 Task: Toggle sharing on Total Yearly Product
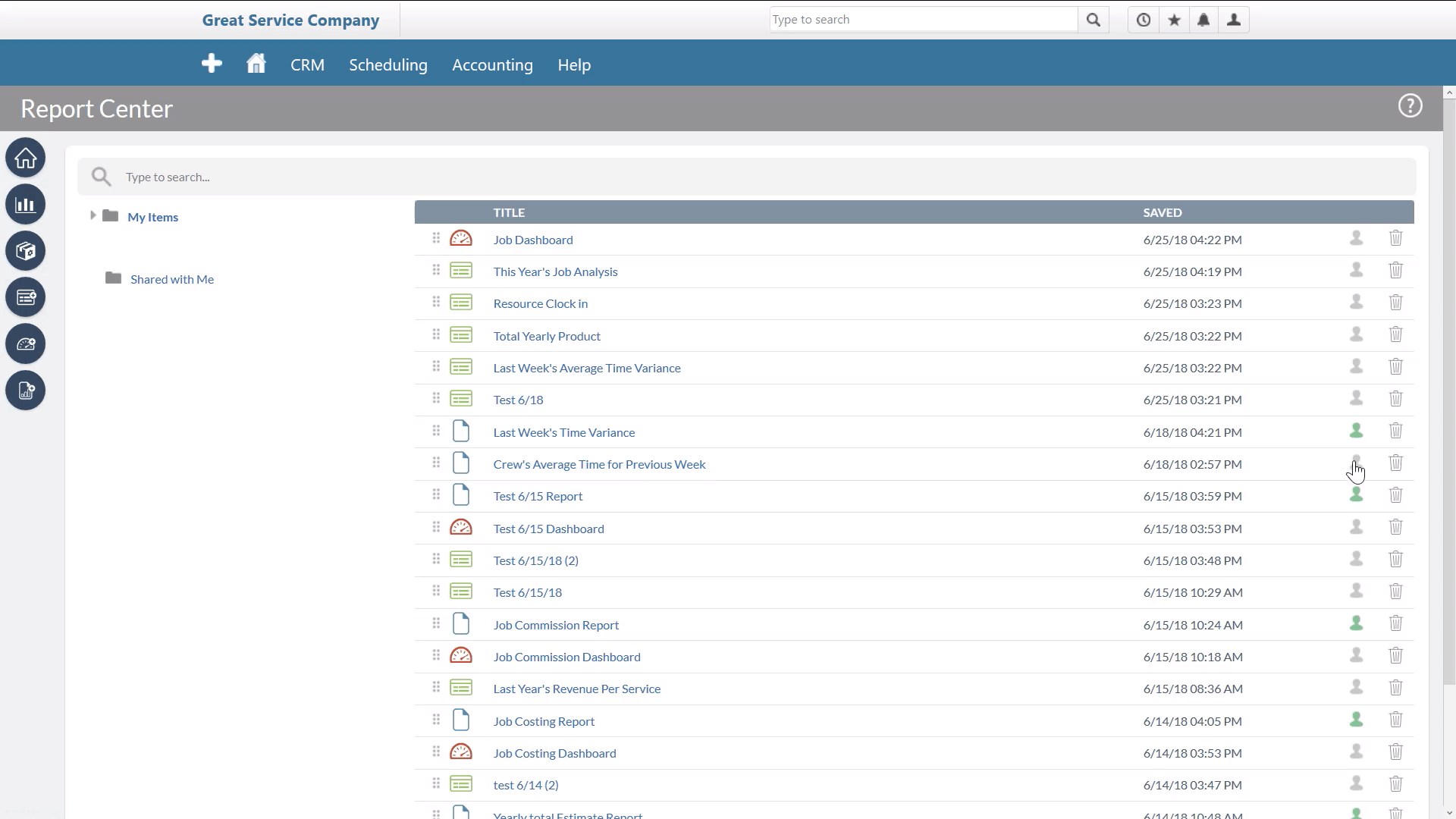point(1357,334)
